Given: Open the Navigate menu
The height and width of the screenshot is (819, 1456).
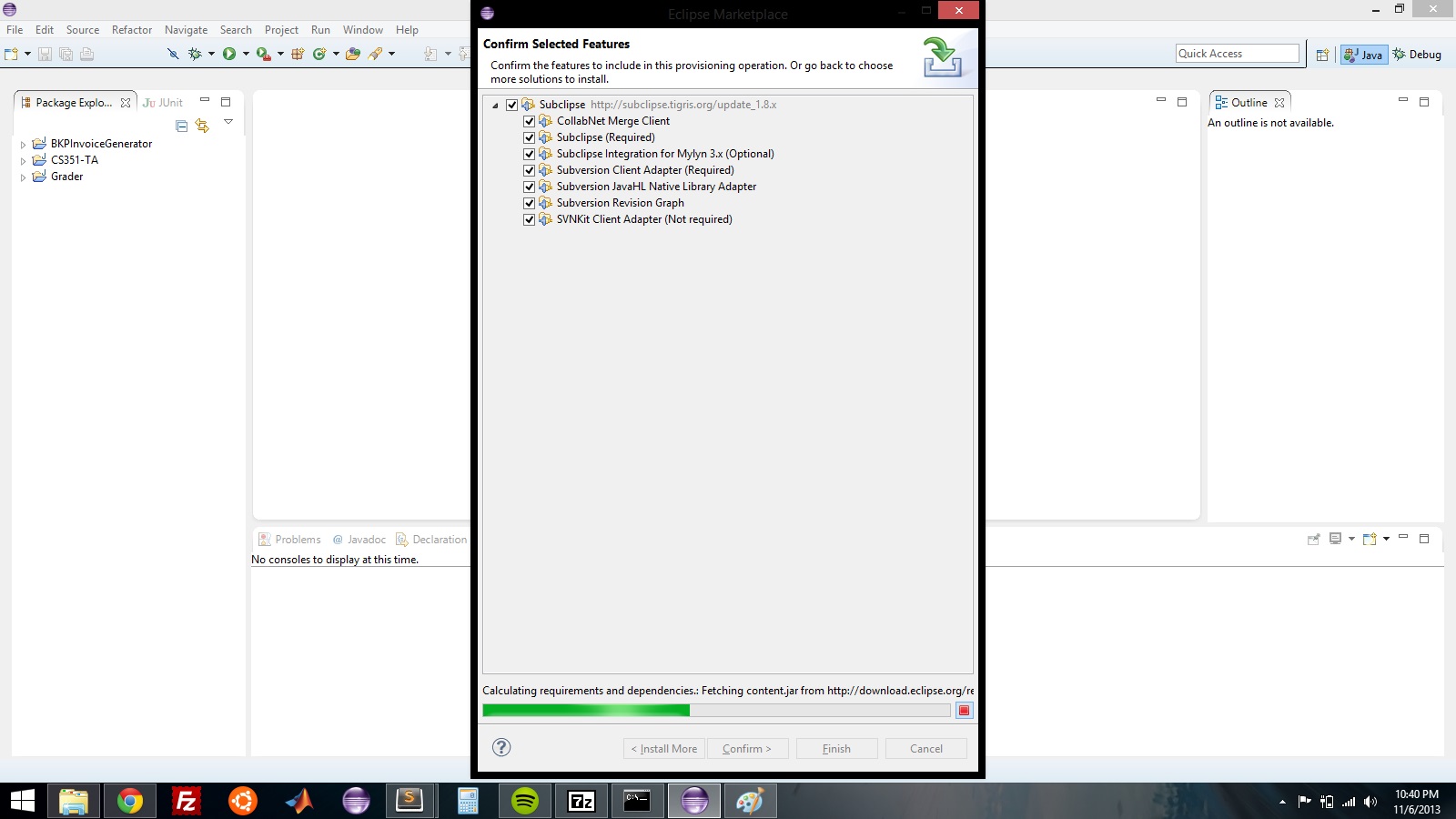Looking at the screenshot, I should 186,30.
